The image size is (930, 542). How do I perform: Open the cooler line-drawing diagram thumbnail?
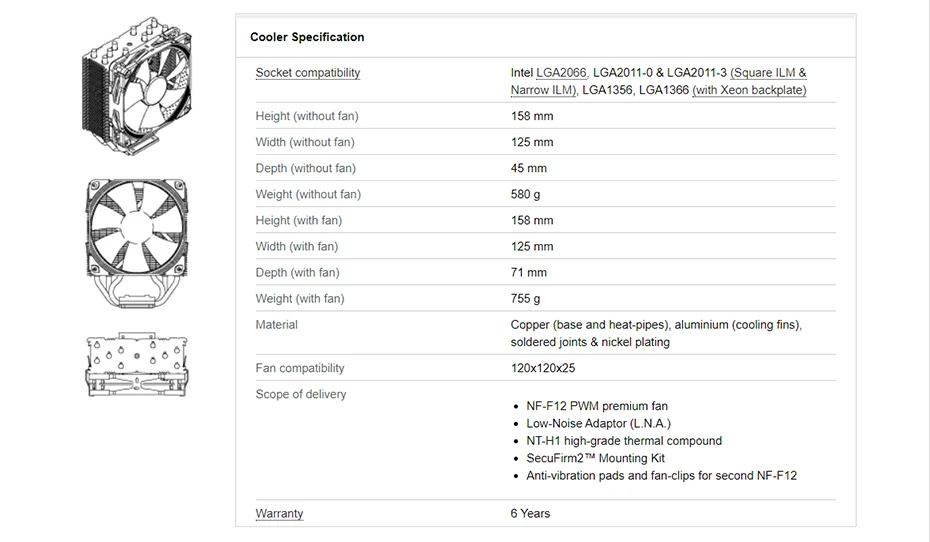pyautogui.click(x=137, y=364)
